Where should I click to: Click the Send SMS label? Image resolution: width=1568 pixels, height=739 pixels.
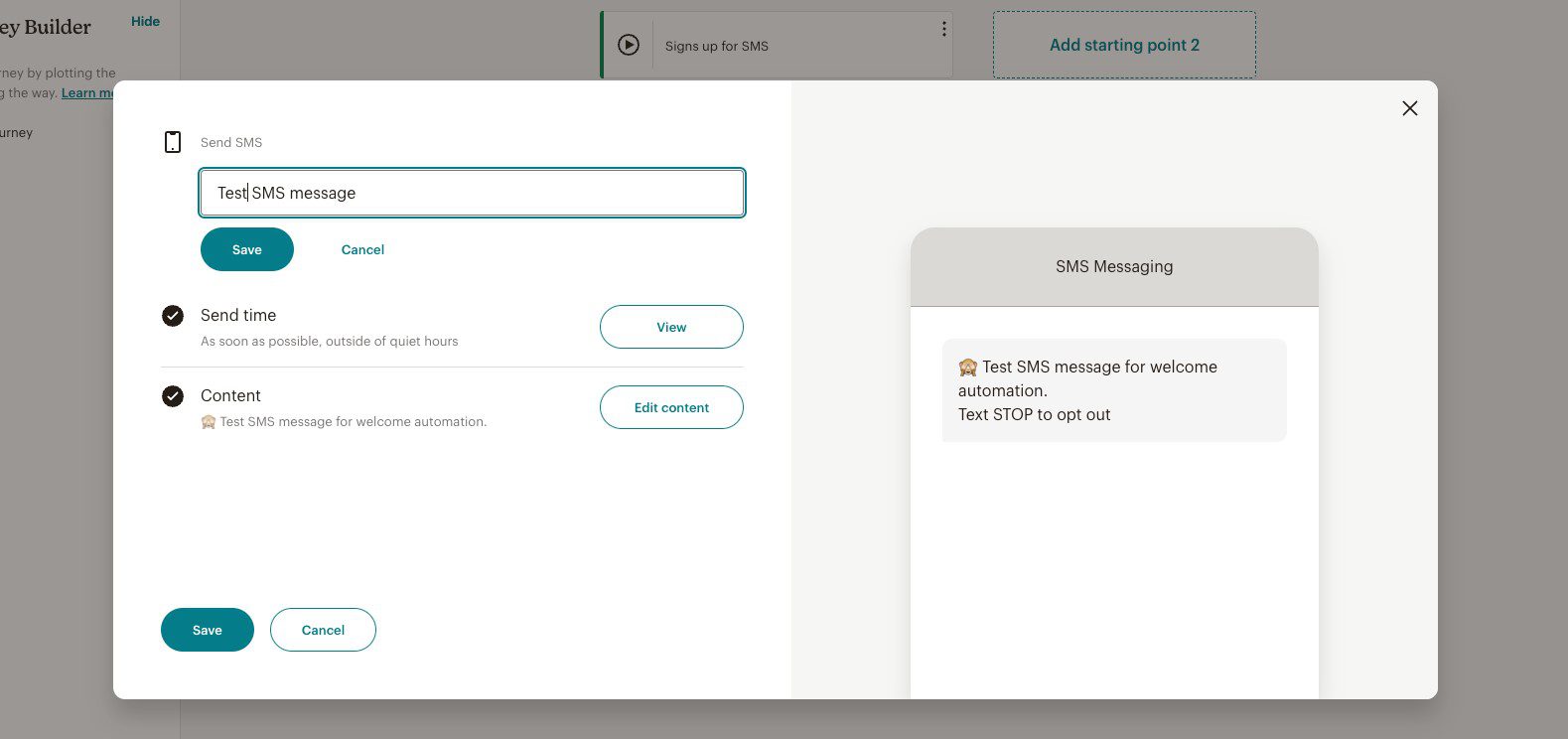231,142
